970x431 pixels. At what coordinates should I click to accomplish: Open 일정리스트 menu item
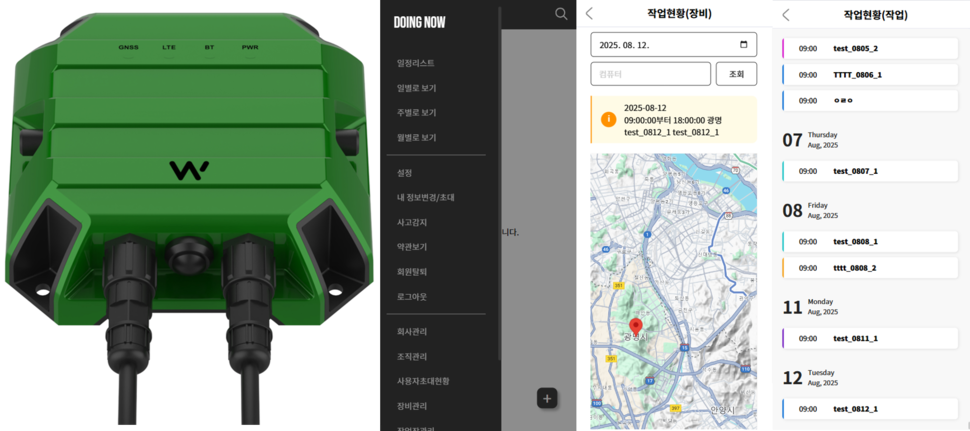pyautogui.click(x=416, y=63)
